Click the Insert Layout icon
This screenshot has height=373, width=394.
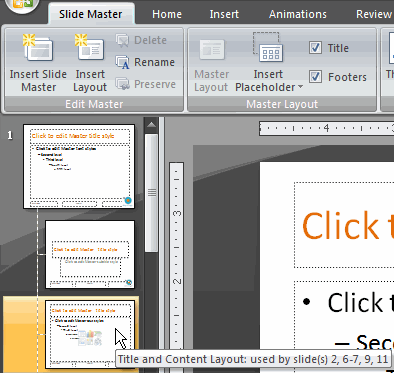tap(89, 48)
